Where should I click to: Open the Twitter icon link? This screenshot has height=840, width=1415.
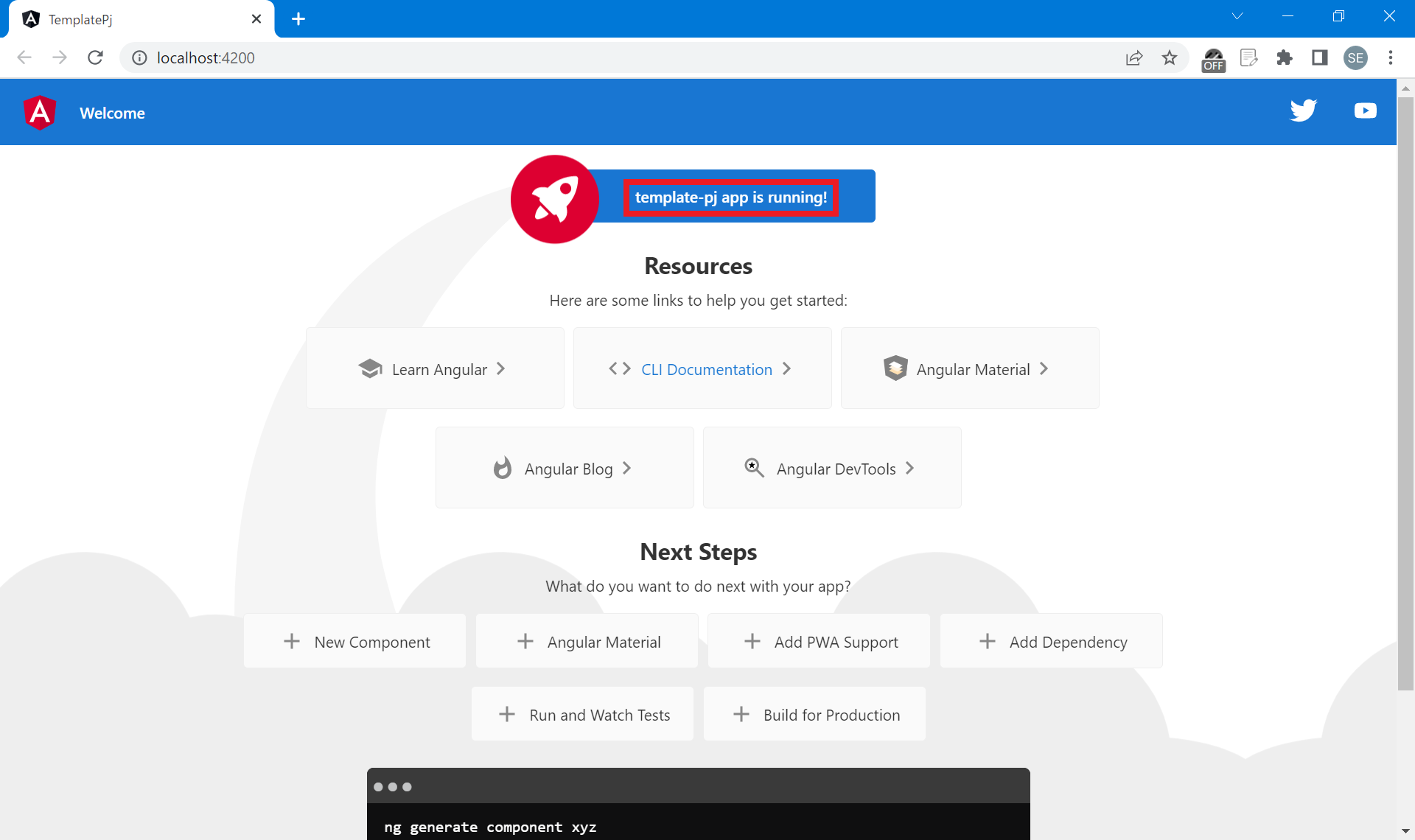click(x=1303, y=111)
